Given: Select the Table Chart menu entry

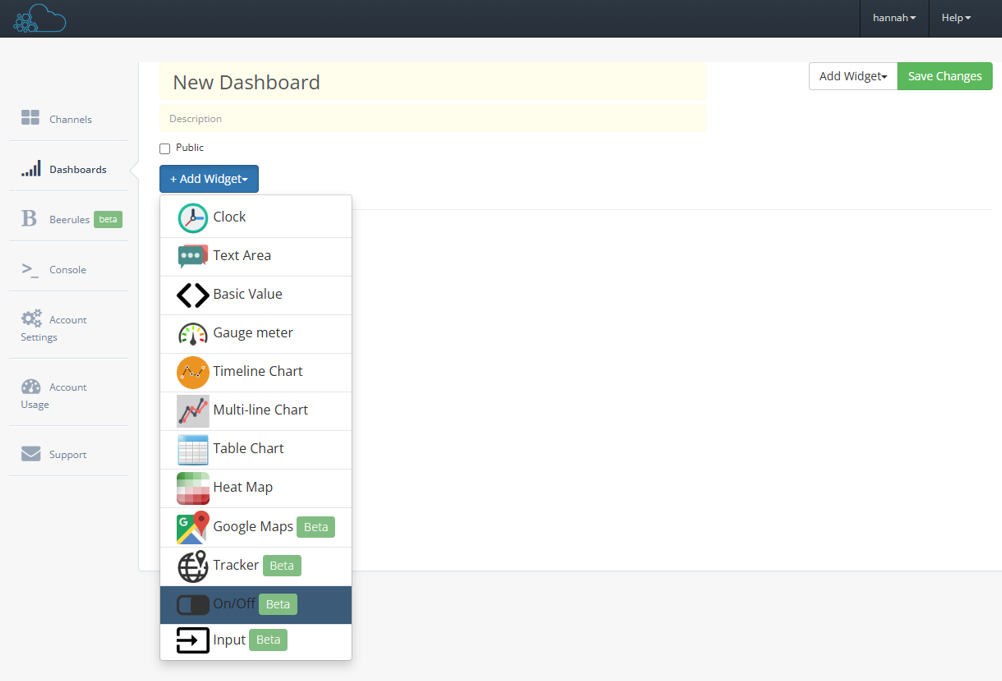Looking at the screenshot, I should point(256,450).
